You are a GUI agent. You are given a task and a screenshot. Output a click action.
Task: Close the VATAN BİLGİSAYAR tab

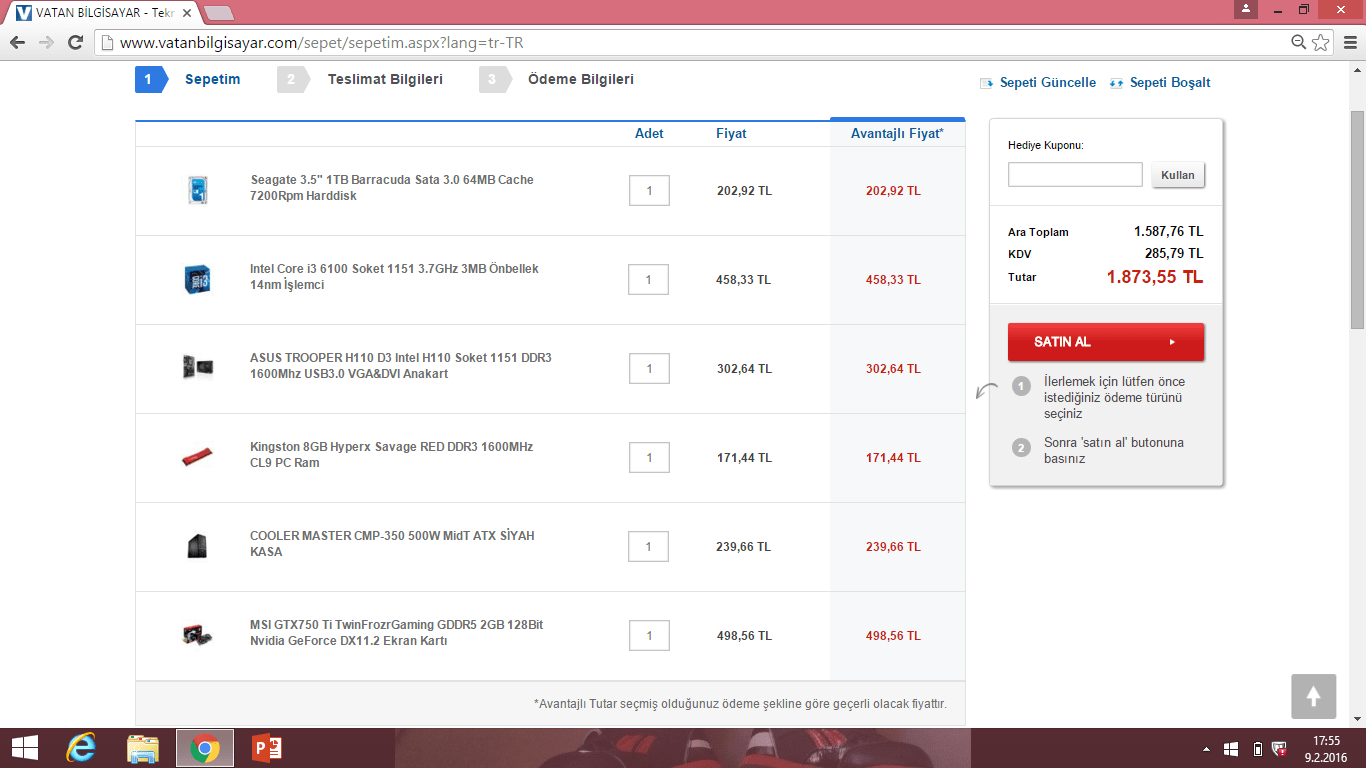187,13
